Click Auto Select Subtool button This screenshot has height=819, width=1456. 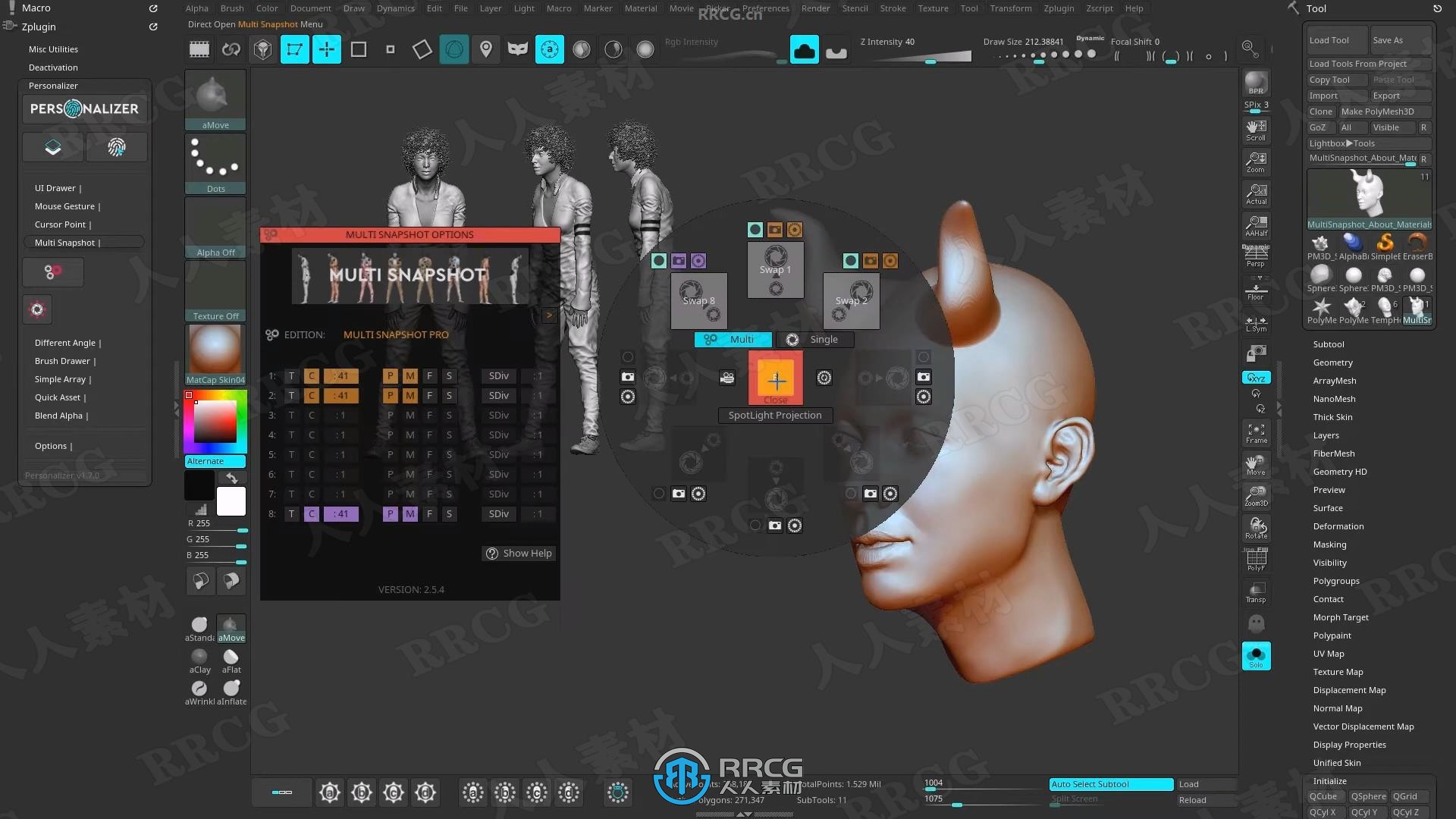pos(1111,784)
